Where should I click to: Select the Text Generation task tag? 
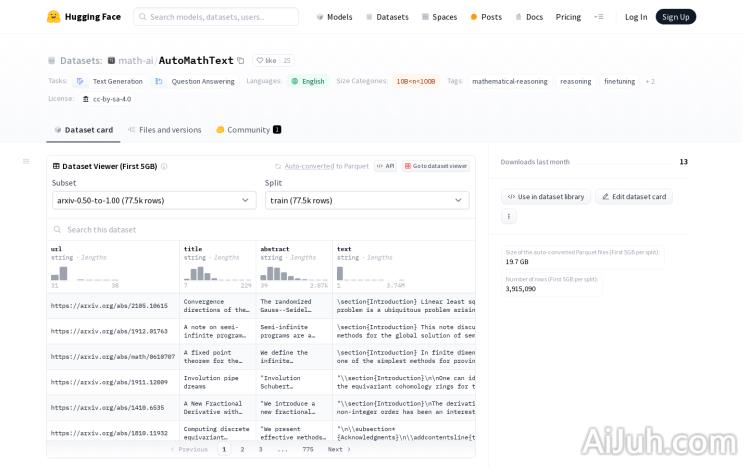point(110,81)
